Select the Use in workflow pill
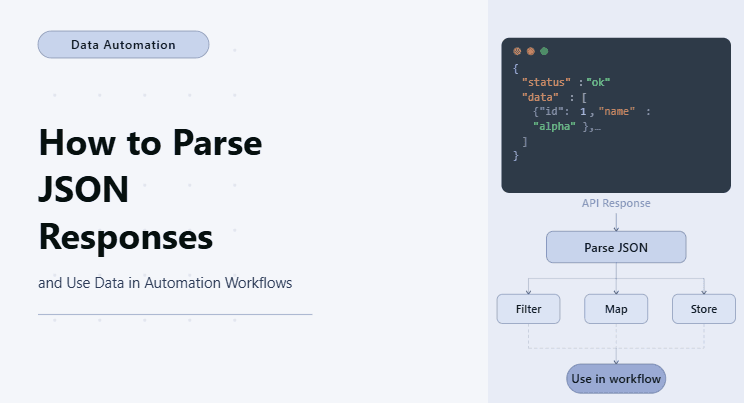 click(616, 379)
